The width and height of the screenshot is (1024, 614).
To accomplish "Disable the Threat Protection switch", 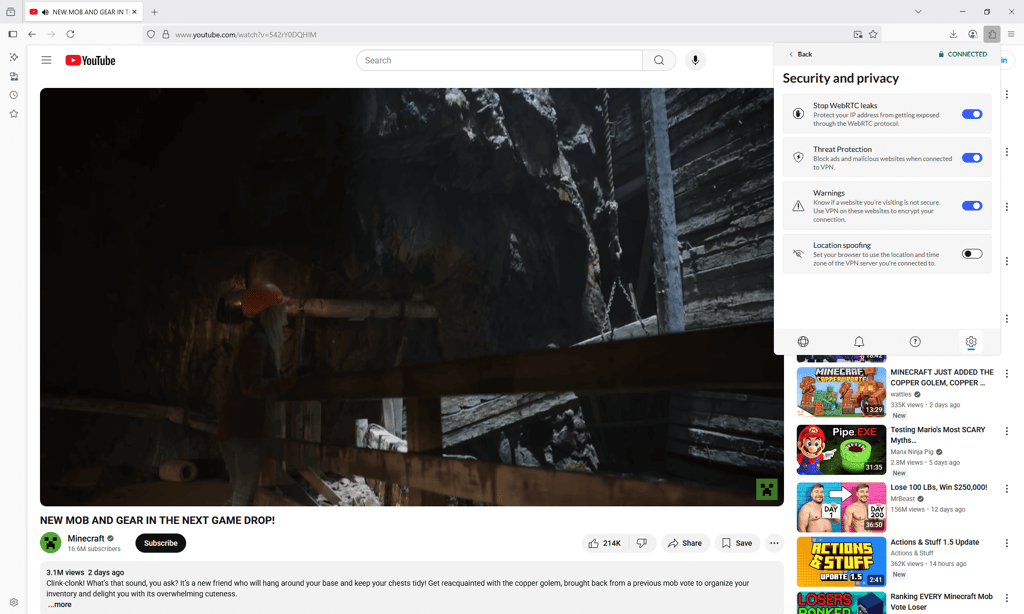I will coord(972,158).
